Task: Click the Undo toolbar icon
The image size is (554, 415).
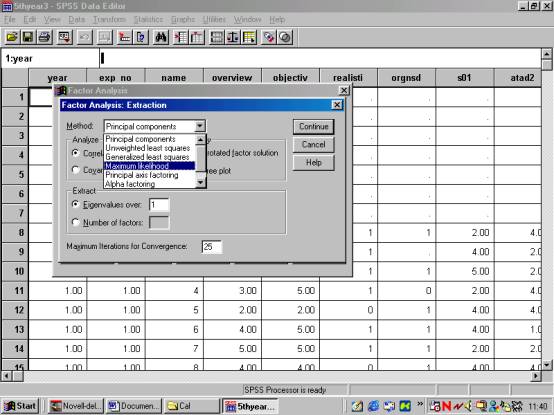Action: tap(84, 37)
